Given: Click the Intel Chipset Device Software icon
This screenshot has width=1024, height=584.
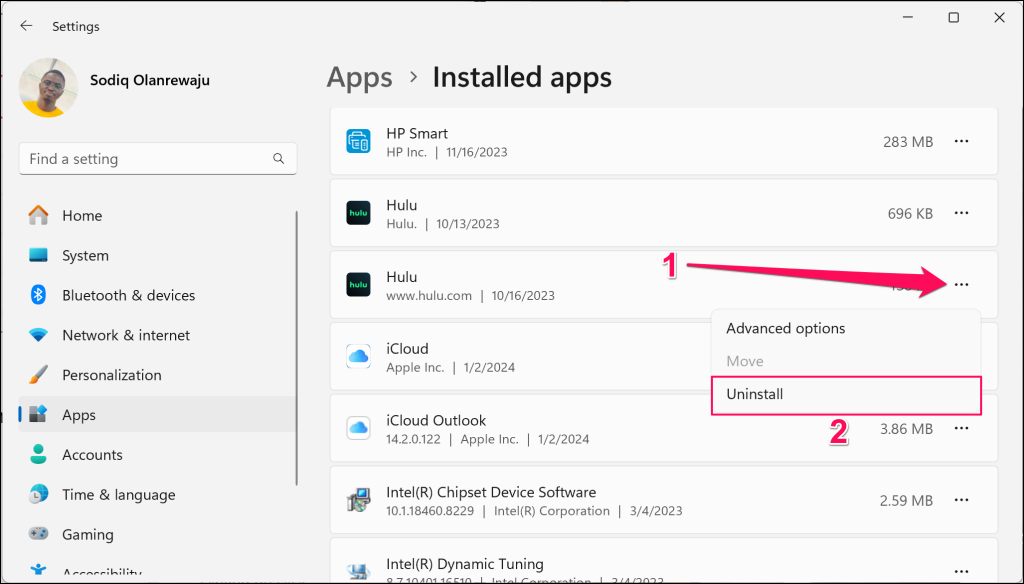Looking at the screenshot, I should (358, 500).
